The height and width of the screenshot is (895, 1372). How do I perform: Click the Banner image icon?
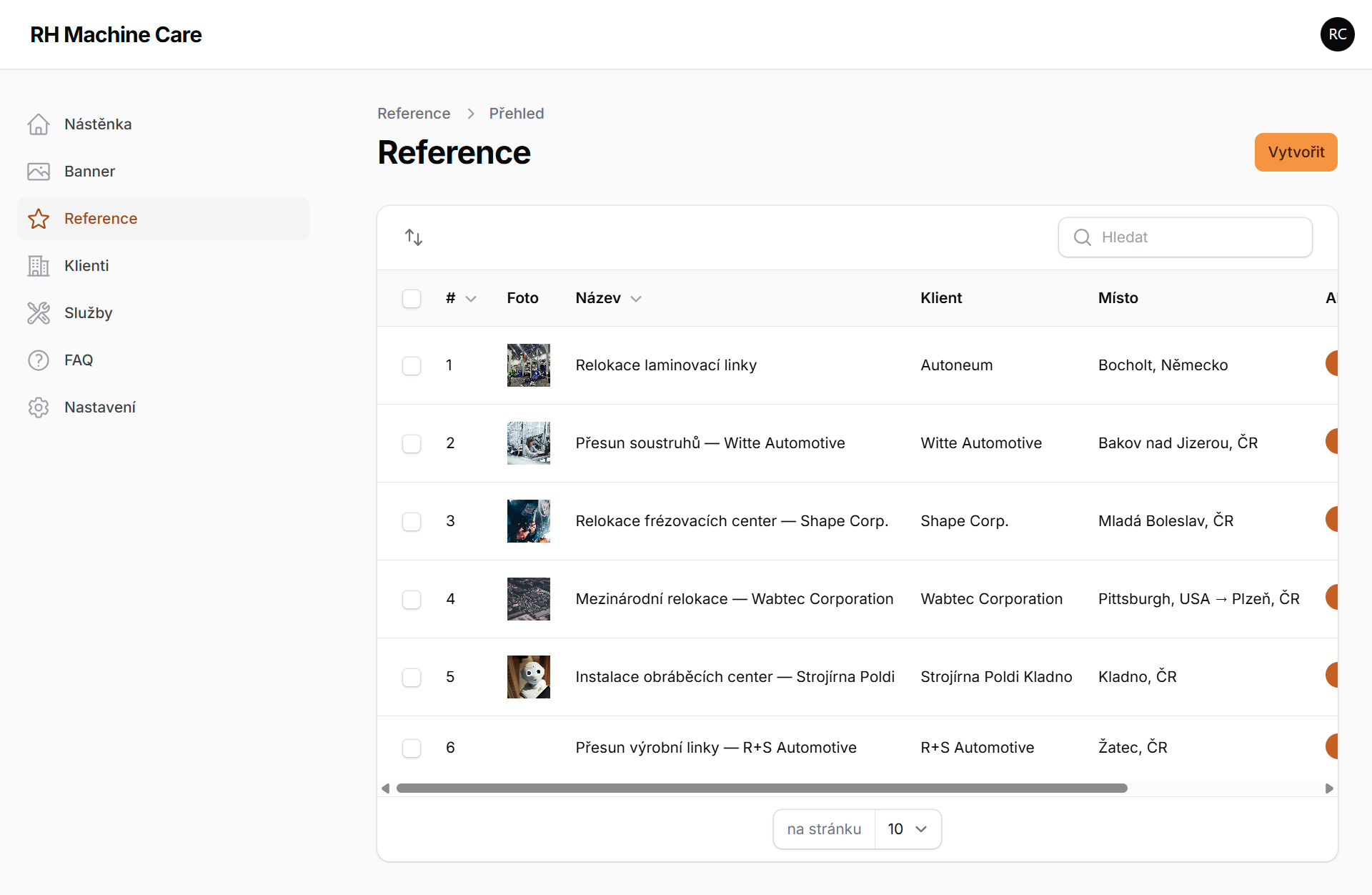point(39,172)
